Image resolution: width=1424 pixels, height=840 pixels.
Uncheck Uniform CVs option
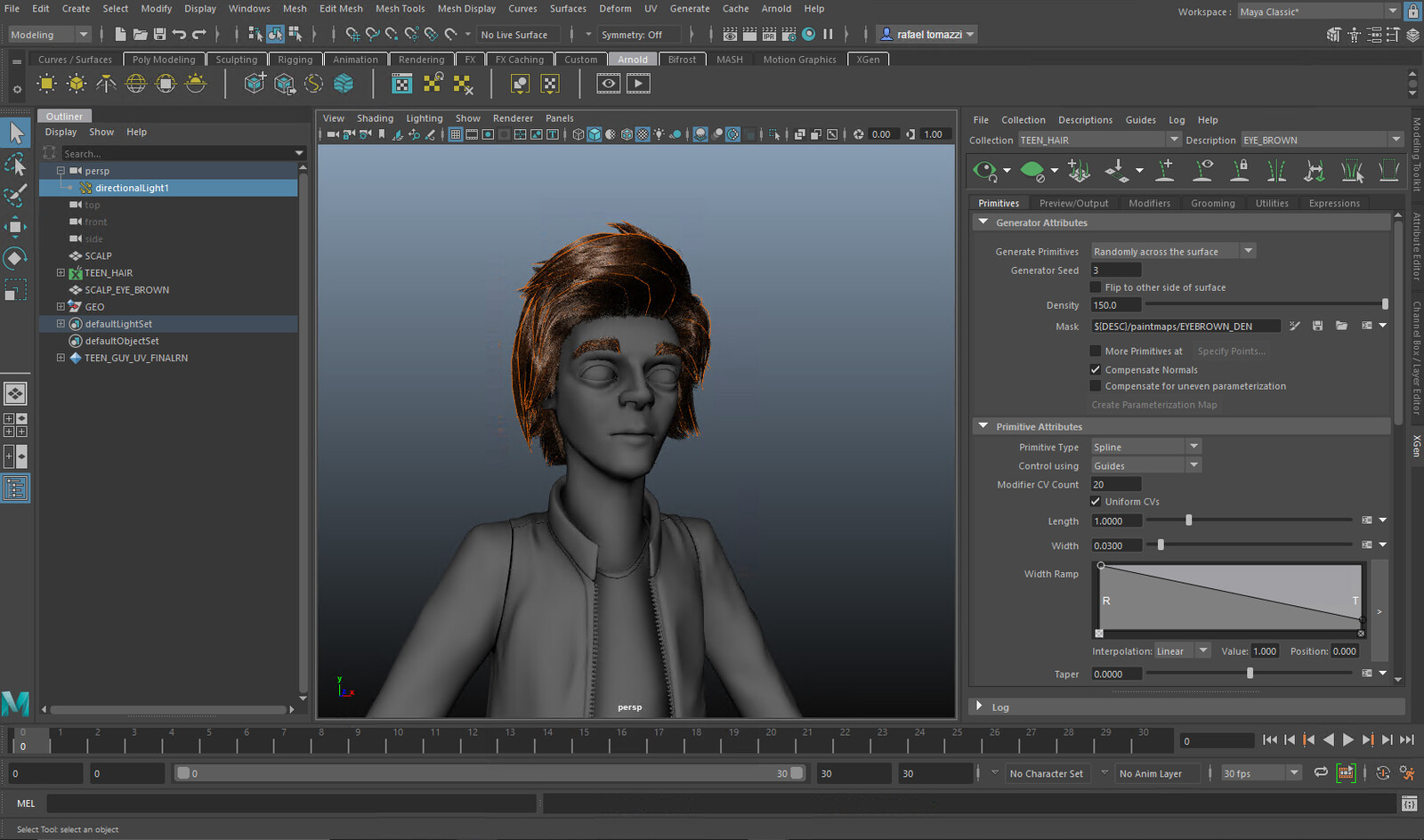tap(1096, 502)
